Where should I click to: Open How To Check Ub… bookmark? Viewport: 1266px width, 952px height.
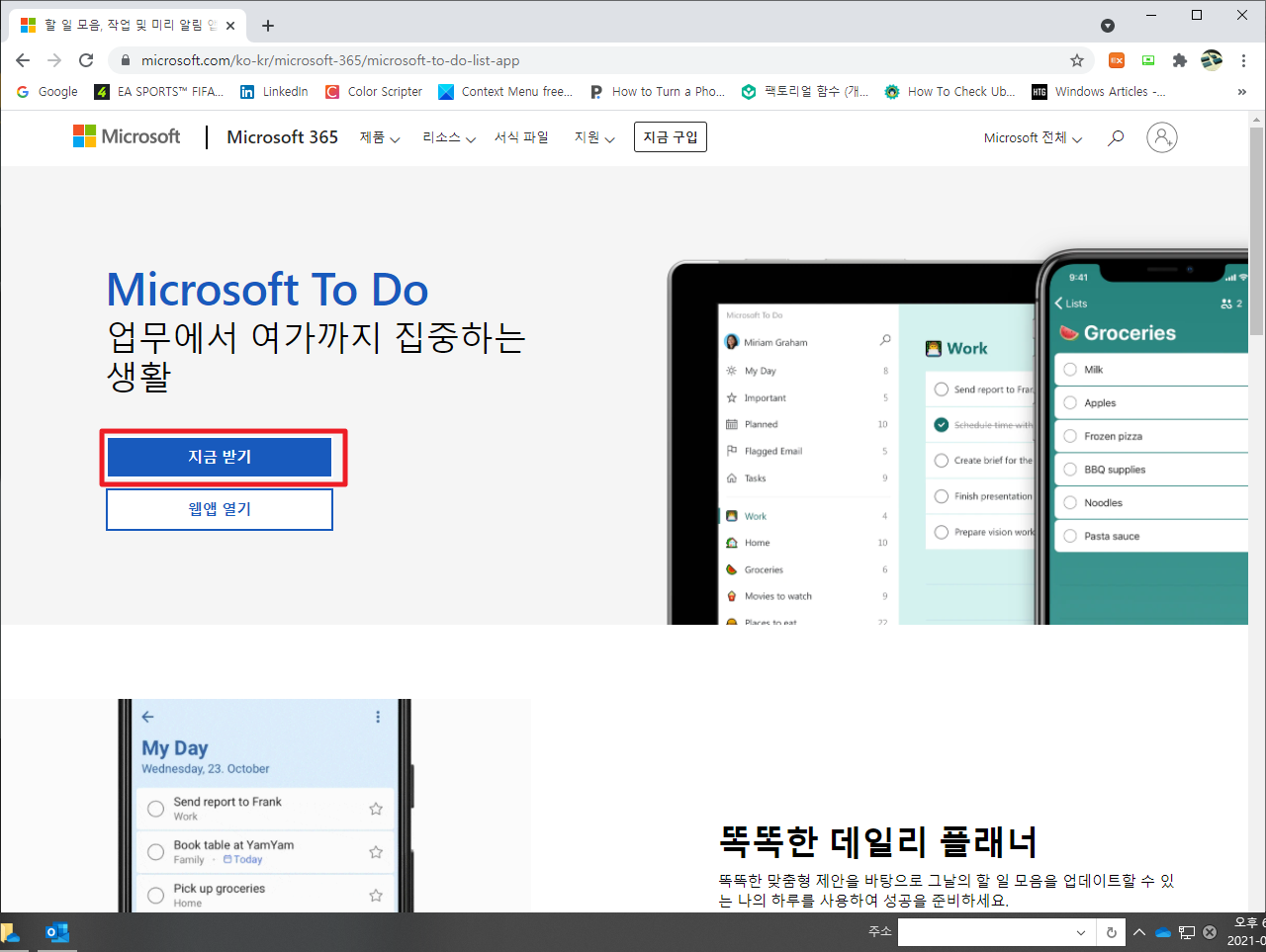coord(949,92)
